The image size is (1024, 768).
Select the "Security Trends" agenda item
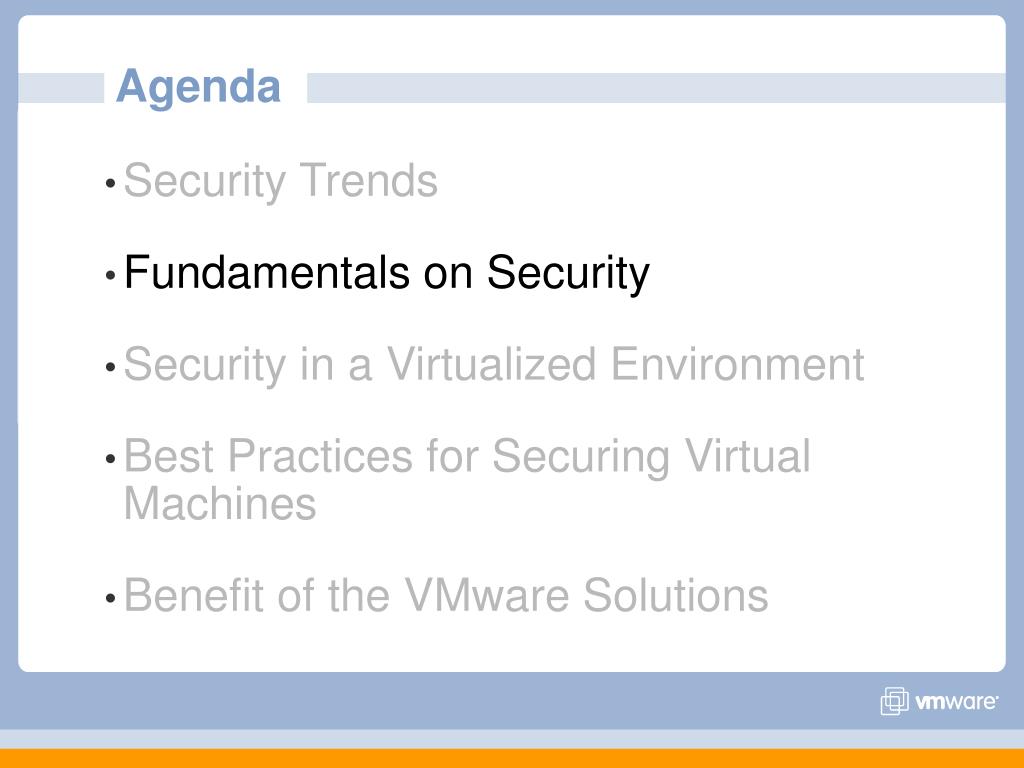(x=281, y=181)
